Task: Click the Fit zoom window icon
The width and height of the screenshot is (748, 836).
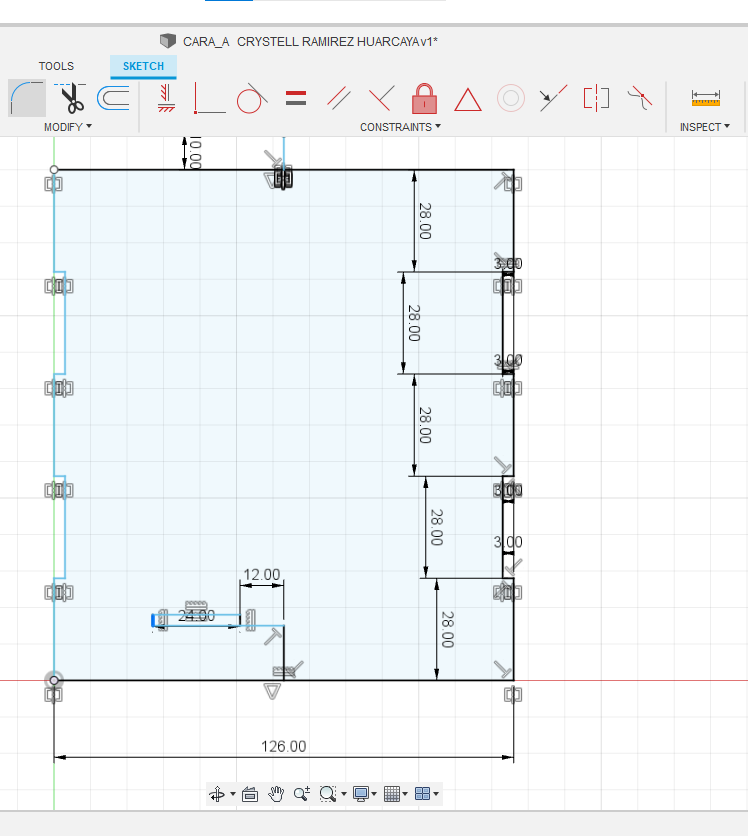Action: click(327, 794)
